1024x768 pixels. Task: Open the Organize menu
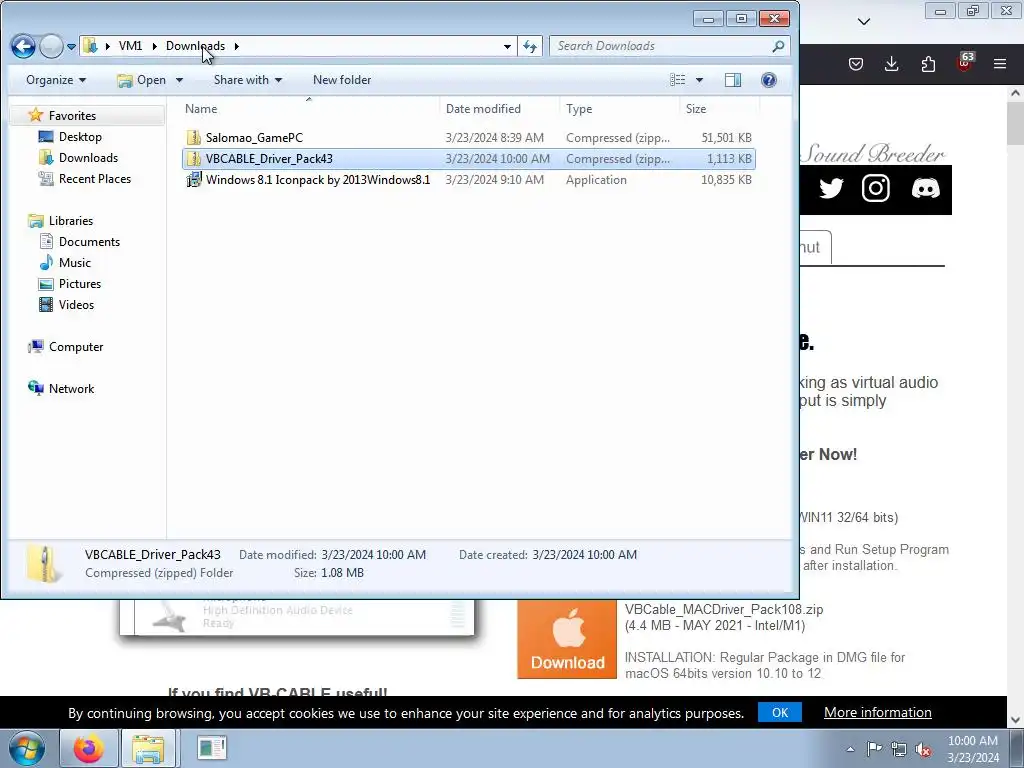(56, 80)
